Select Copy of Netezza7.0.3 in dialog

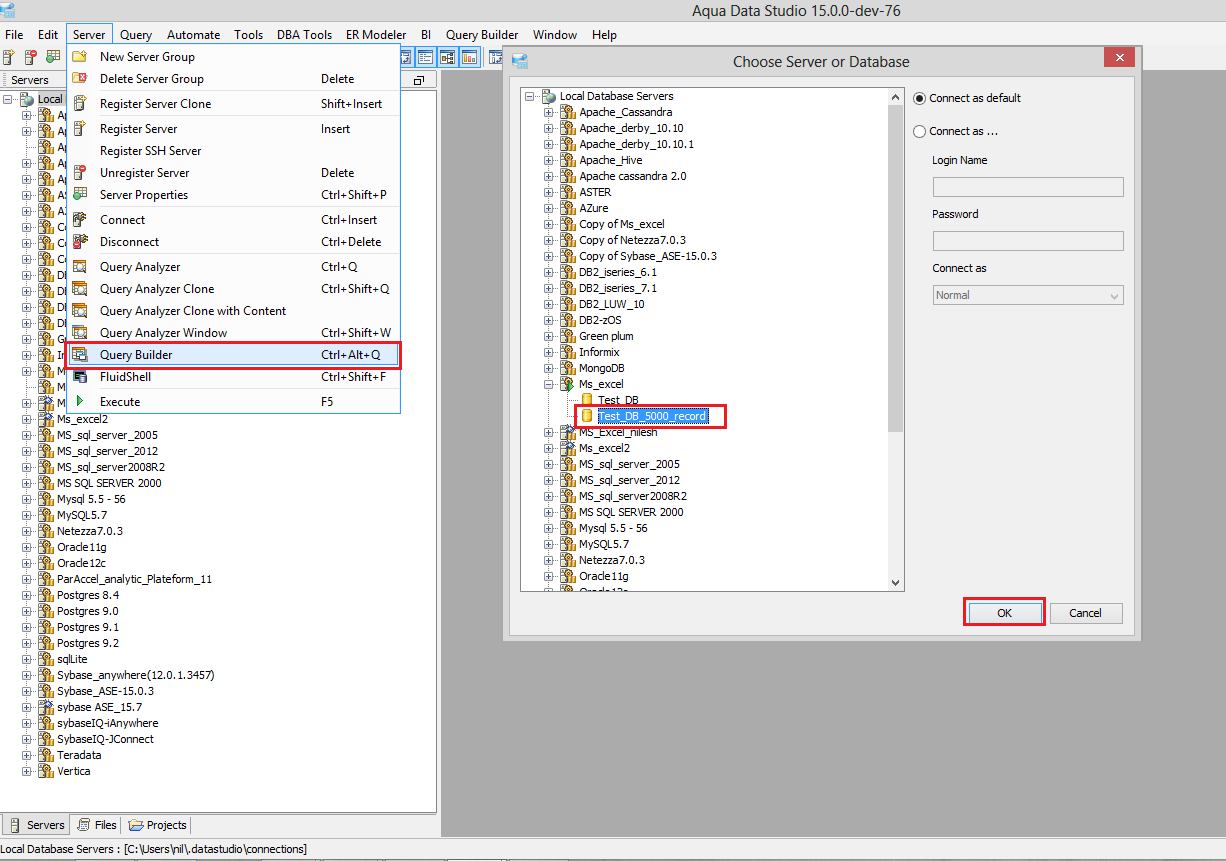[633, 240]
